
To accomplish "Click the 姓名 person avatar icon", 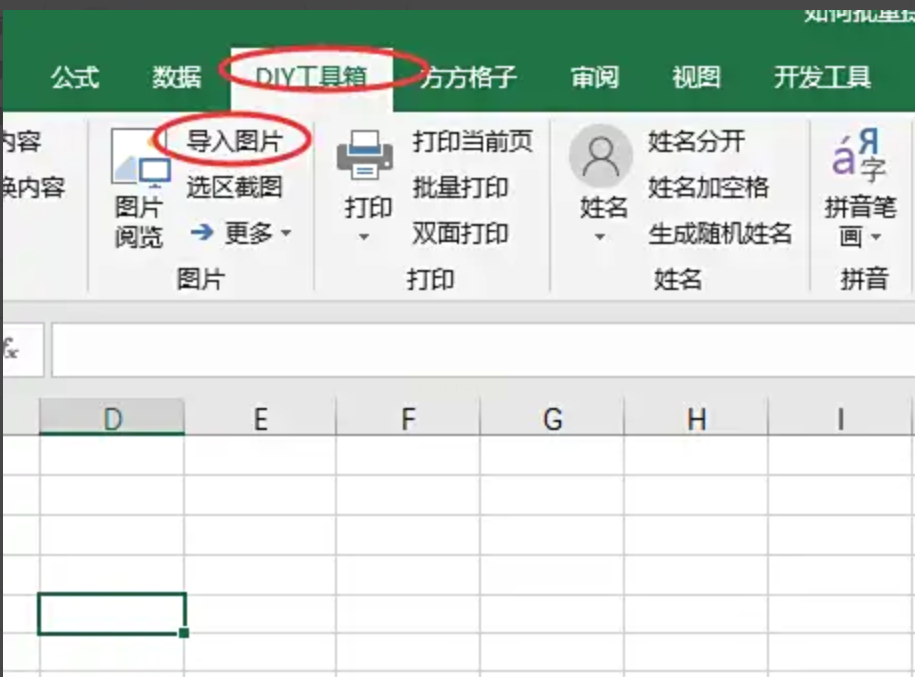I will tap(601, 155).
